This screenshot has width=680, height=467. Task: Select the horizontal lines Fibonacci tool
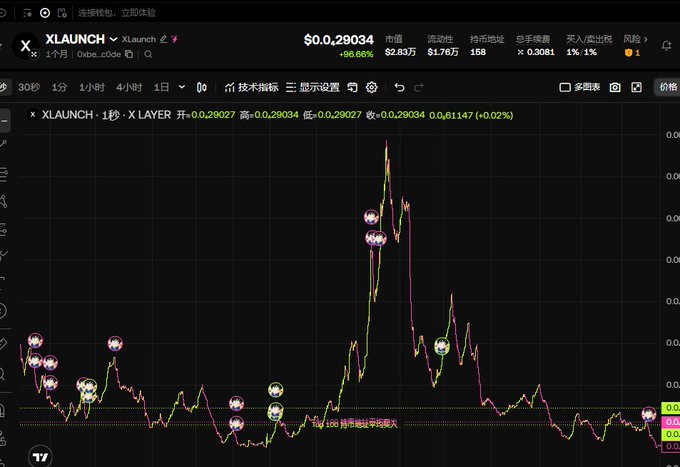click(x=3, y=174)
